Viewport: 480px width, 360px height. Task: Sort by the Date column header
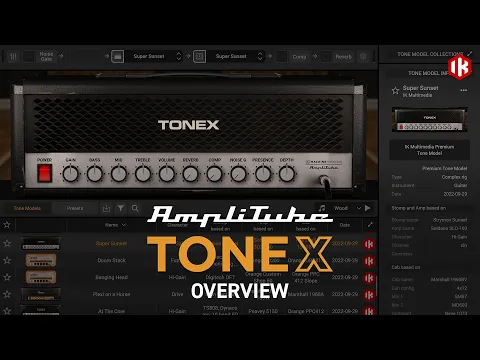click(x=345, y=225)
